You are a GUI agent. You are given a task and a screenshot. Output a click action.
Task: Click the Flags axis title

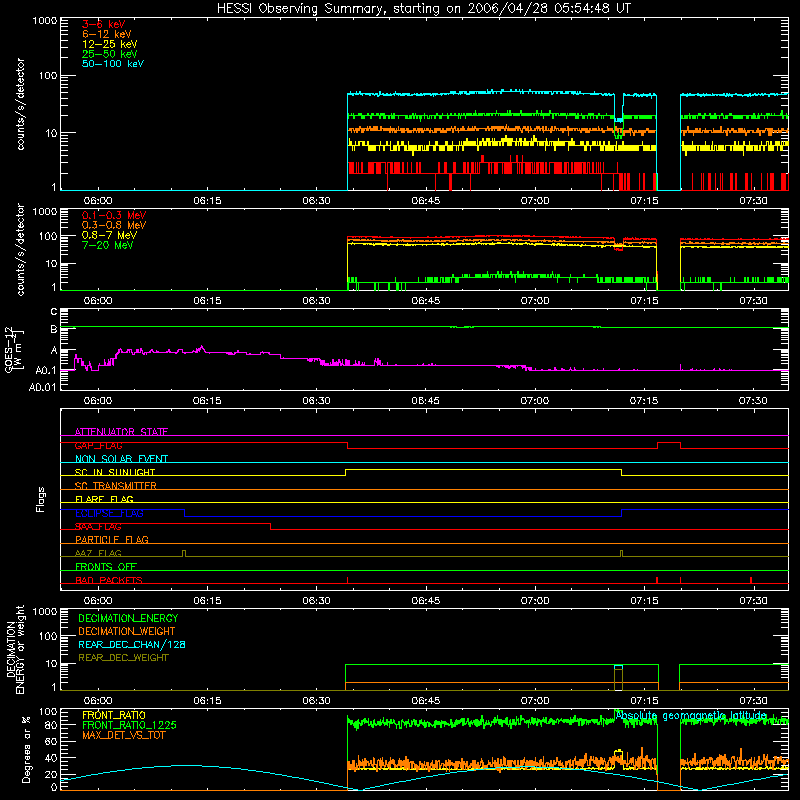tap(41, 499)
